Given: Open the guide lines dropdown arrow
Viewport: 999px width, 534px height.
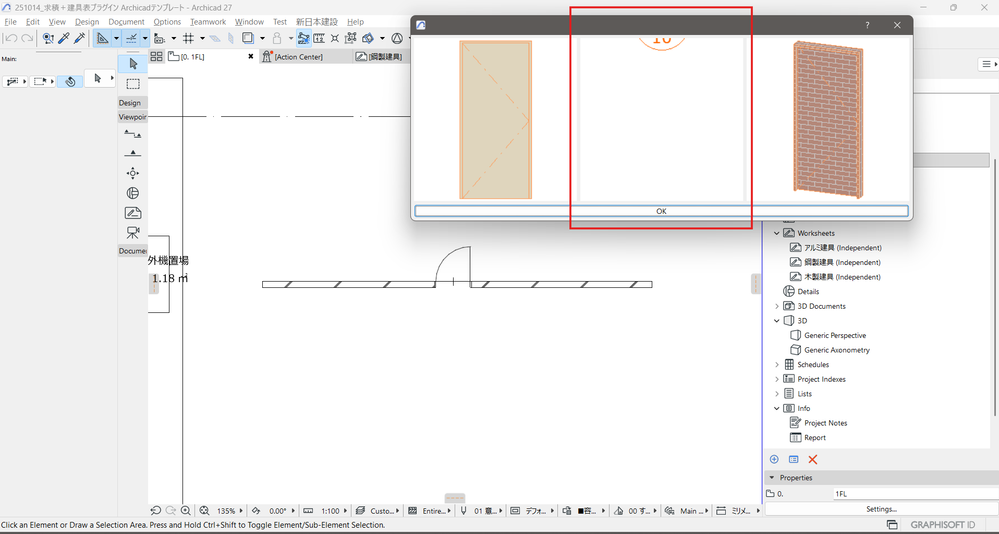Looking at the screenshot, I should pyautogui.click(x=116, y=38).
